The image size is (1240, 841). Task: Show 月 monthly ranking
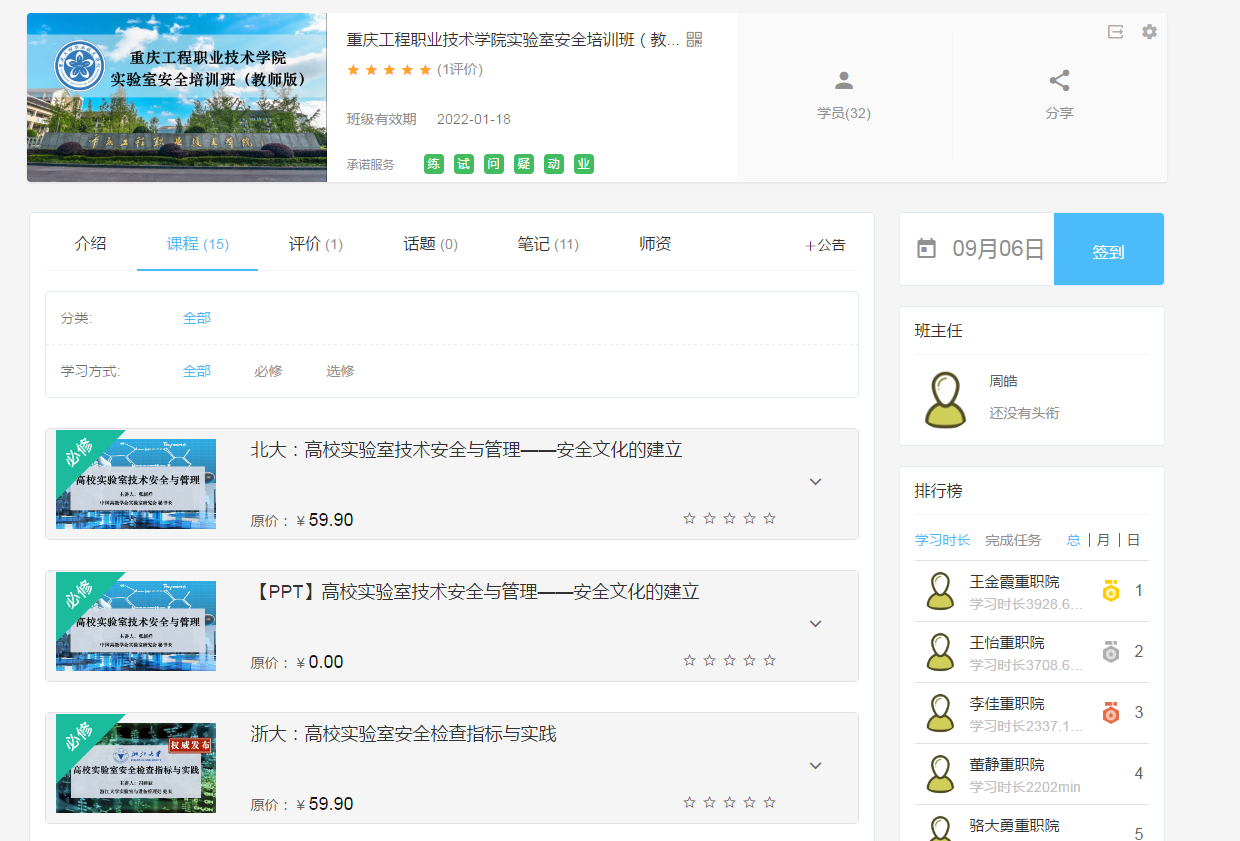tap(1103, 540)
